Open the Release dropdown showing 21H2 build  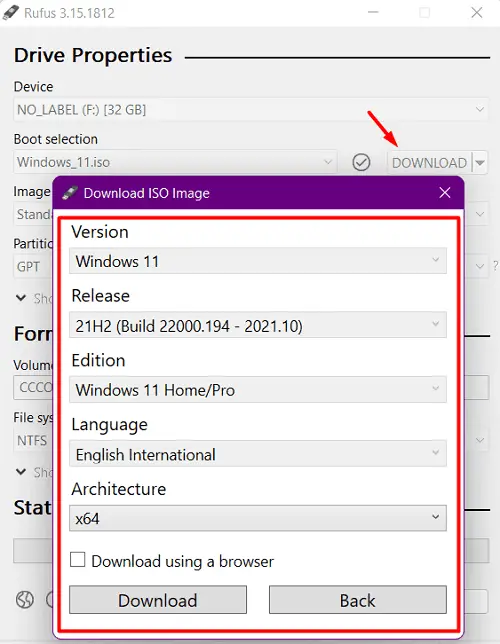(x=258, y=325)
